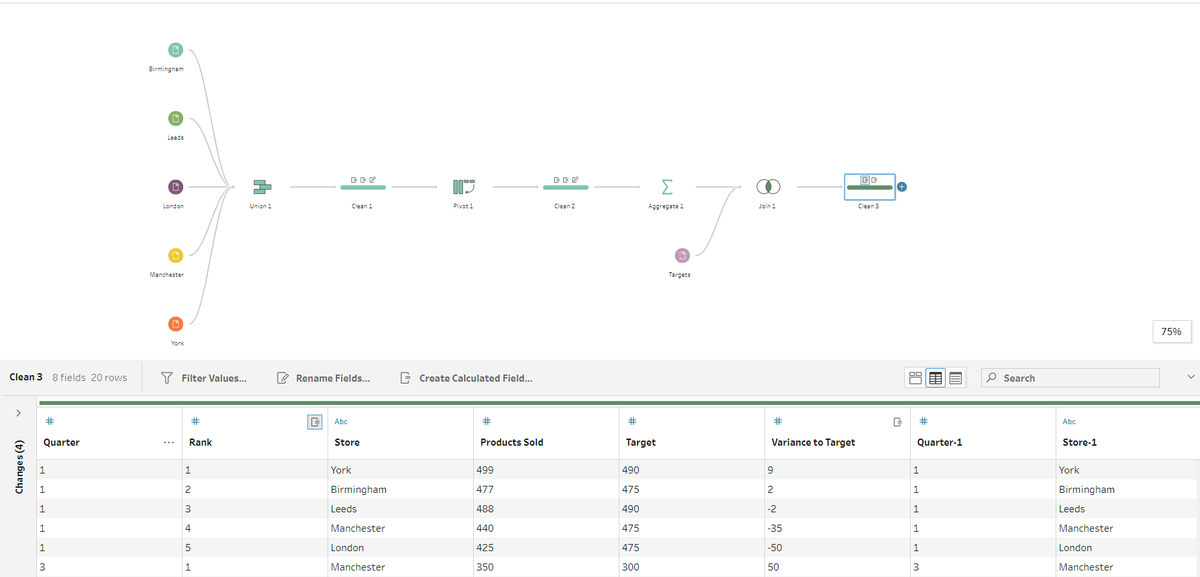Click Rename Fields button
The width and height of the screenshot is (1200, 577).
(323, 378)
